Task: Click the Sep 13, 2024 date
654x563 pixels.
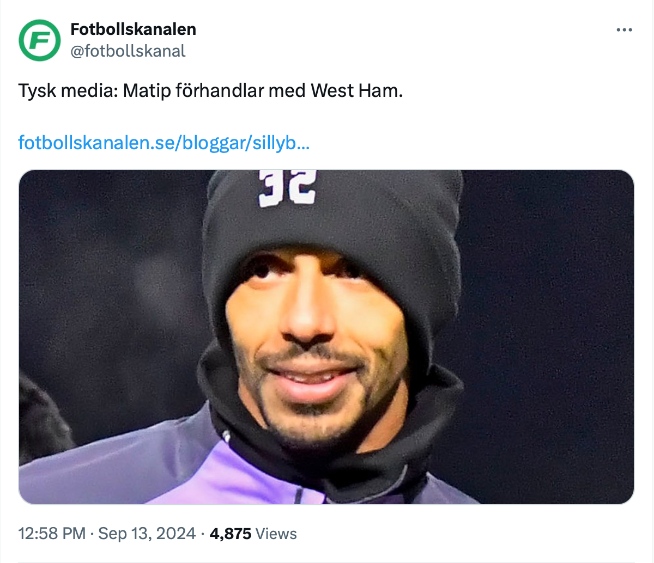Action: [147, 533]
